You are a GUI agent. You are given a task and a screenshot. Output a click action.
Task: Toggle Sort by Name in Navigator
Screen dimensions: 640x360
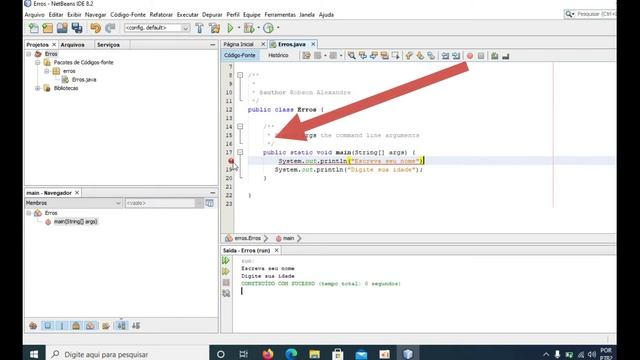(121, 325)
